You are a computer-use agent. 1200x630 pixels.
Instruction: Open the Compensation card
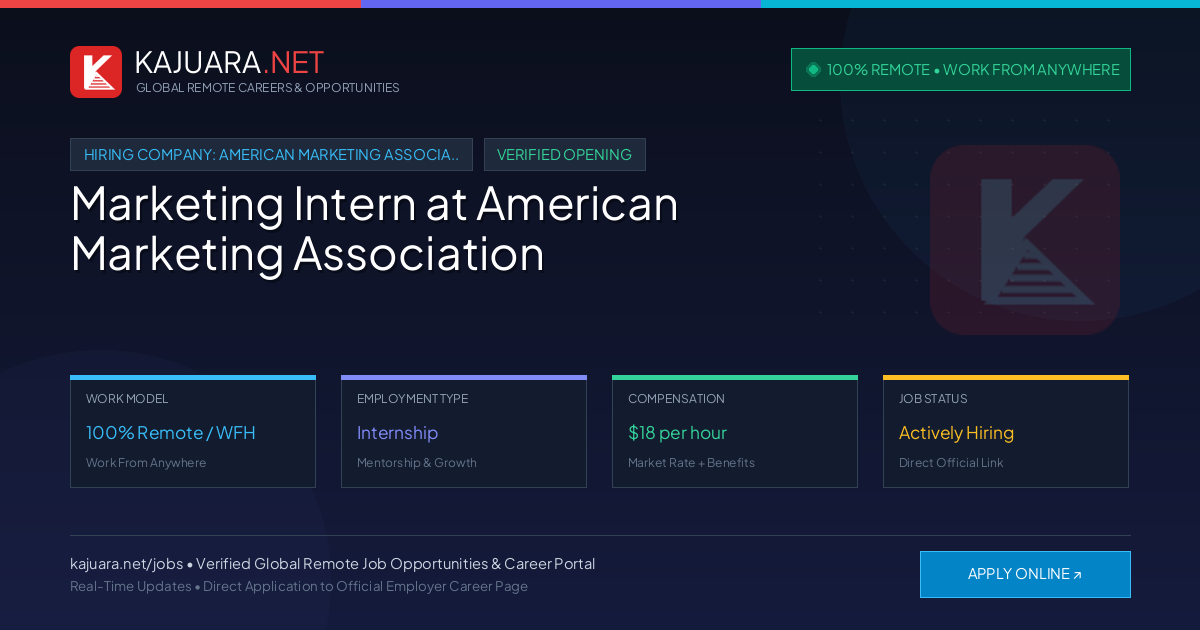735,432
